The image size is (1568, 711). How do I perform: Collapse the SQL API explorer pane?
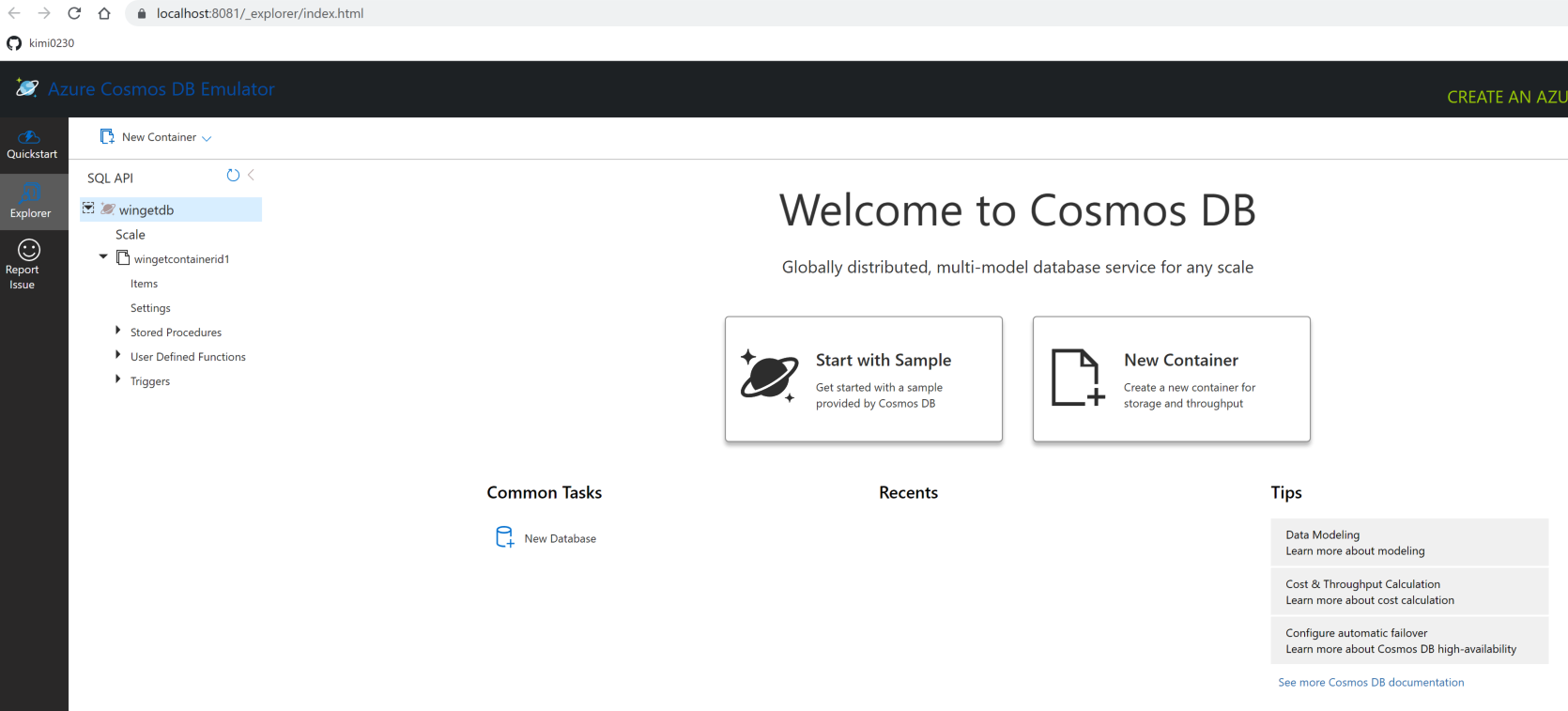pyautogui.click(x=252, y=175)
